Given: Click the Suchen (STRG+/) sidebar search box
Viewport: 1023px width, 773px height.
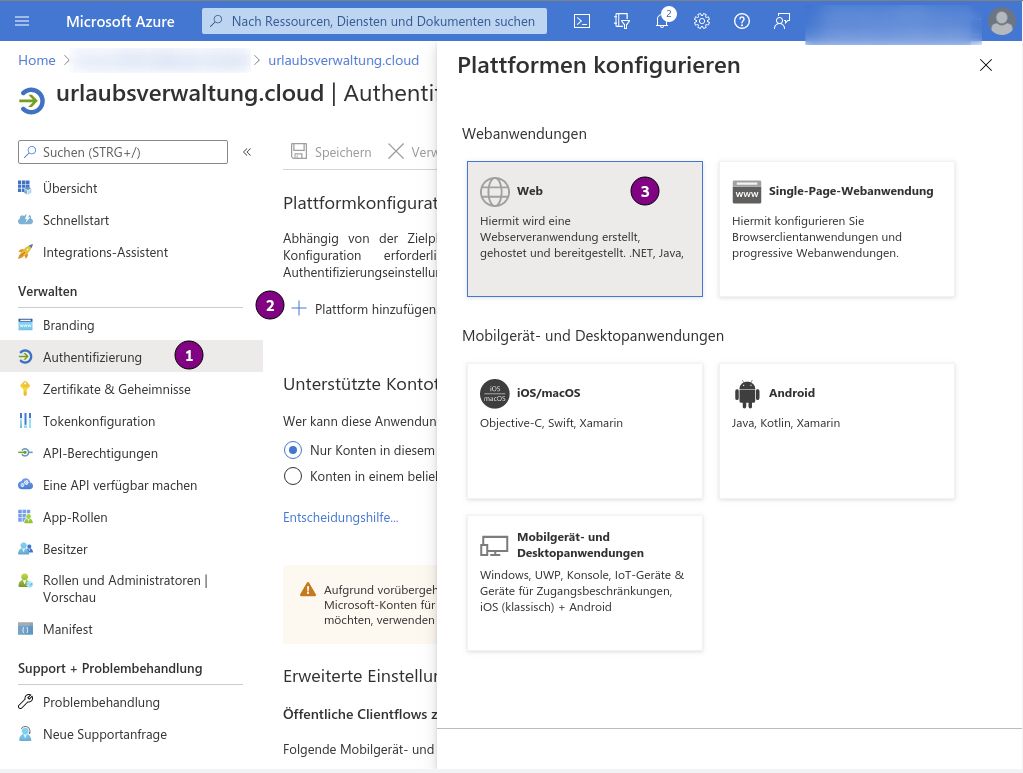Looking at the screenshot, I should 123,152.
